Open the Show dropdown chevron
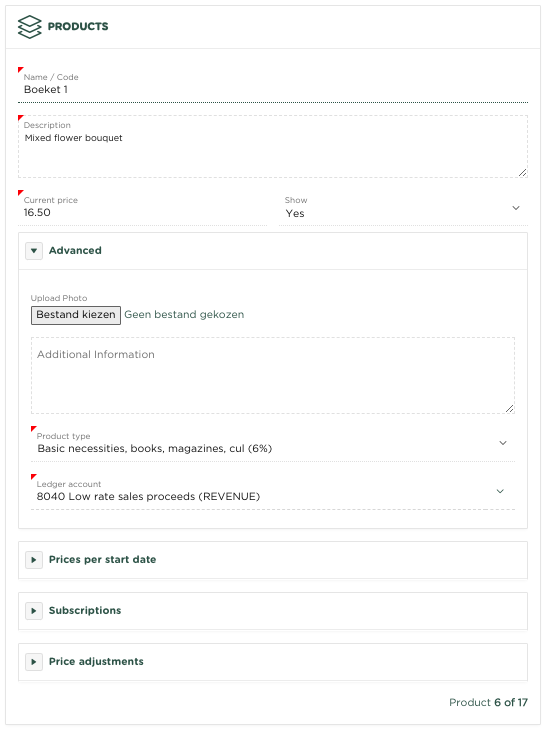Viewport: 547px width, 731px height. (x=516, y=208)
